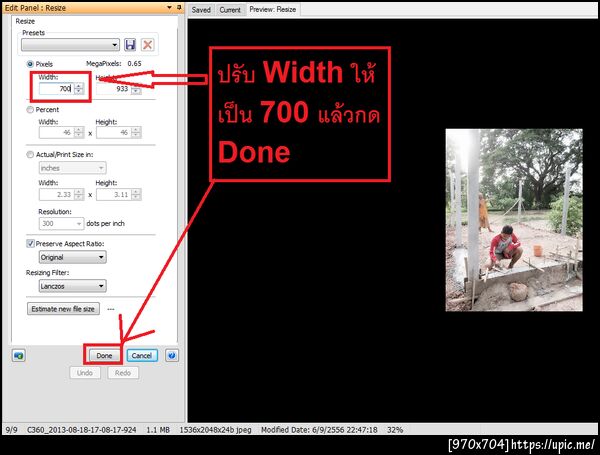This screenshot has height=455, width=600.
Task: Open the Edit Panel dropdown arrow in title bar
Action: tap(169, 7)
